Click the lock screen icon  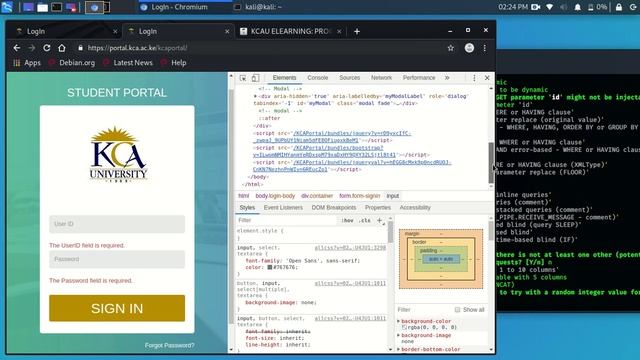click(619, 7)
